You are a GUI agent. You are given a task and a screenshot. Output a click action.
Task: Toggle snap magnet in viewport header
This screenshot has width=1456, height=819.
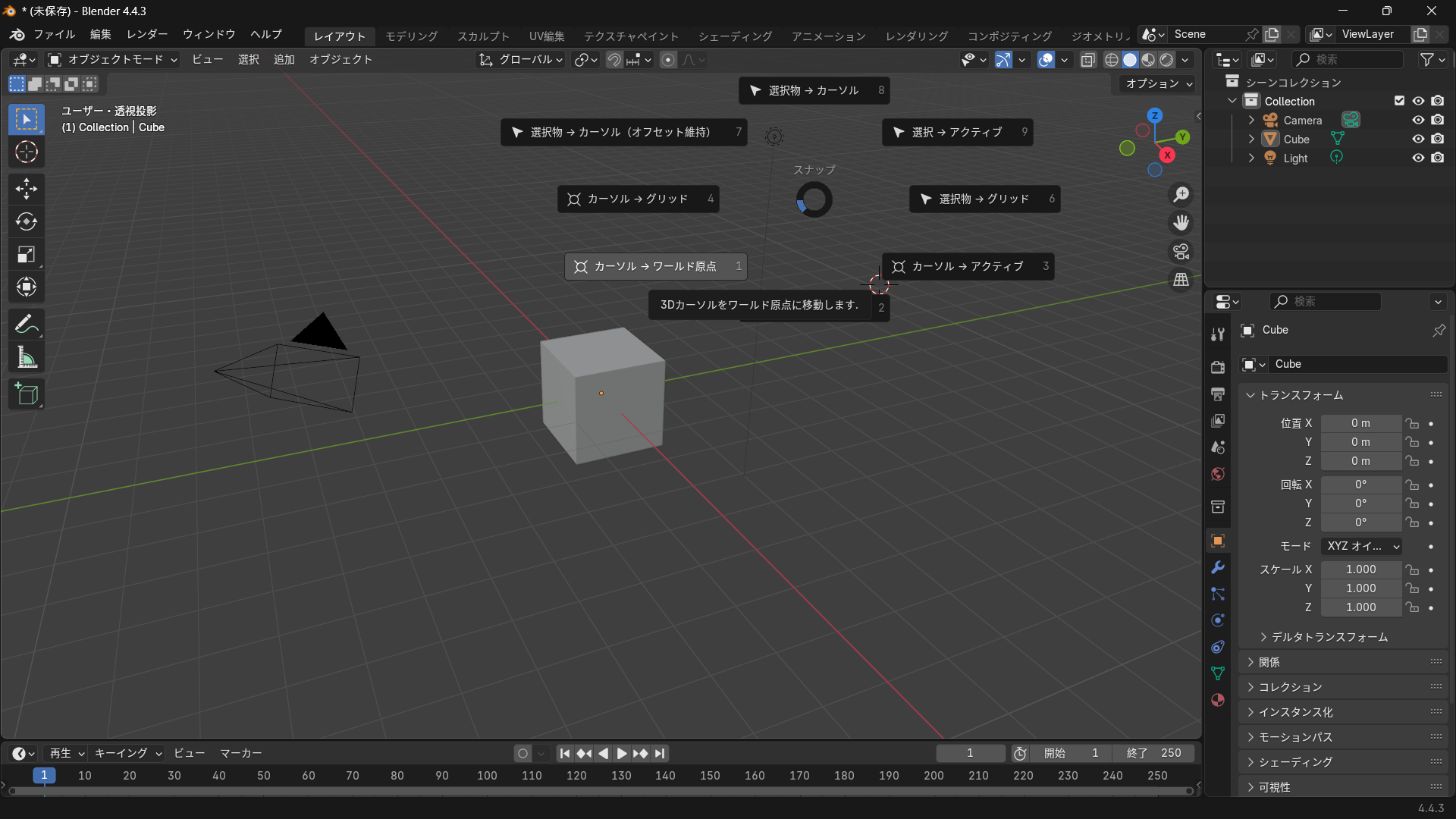(614, 60)
